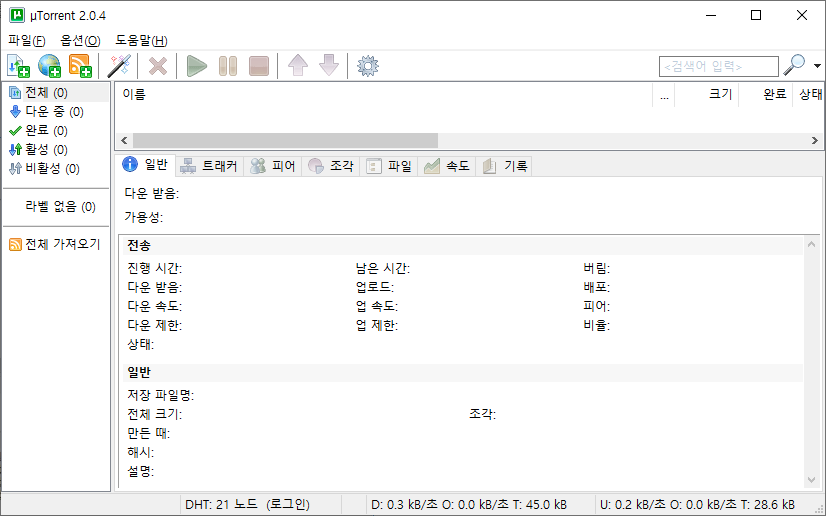Click the Move Up Queue arrow icon
The width and height of the screenshot is (826, 516).
[298, 66]
